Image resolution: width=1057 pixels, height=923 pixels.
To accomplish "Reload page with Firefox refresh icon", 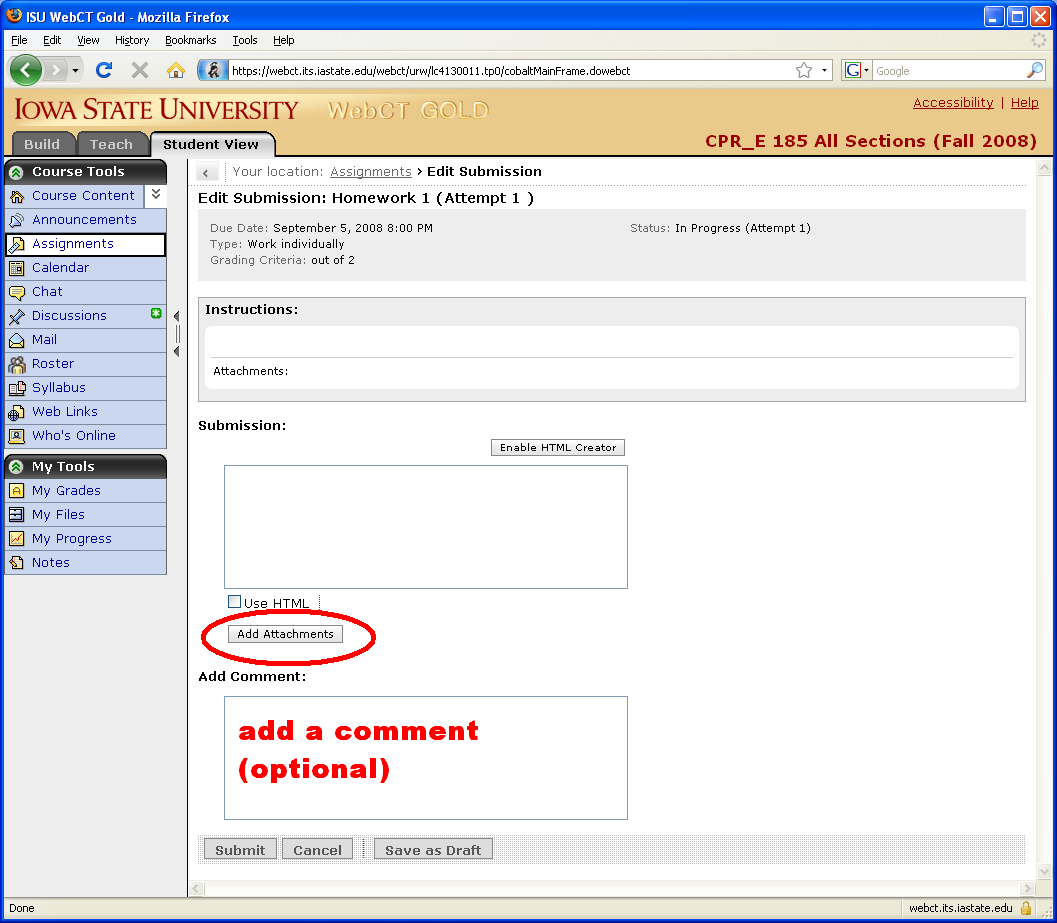I will [x=103, y=70].
